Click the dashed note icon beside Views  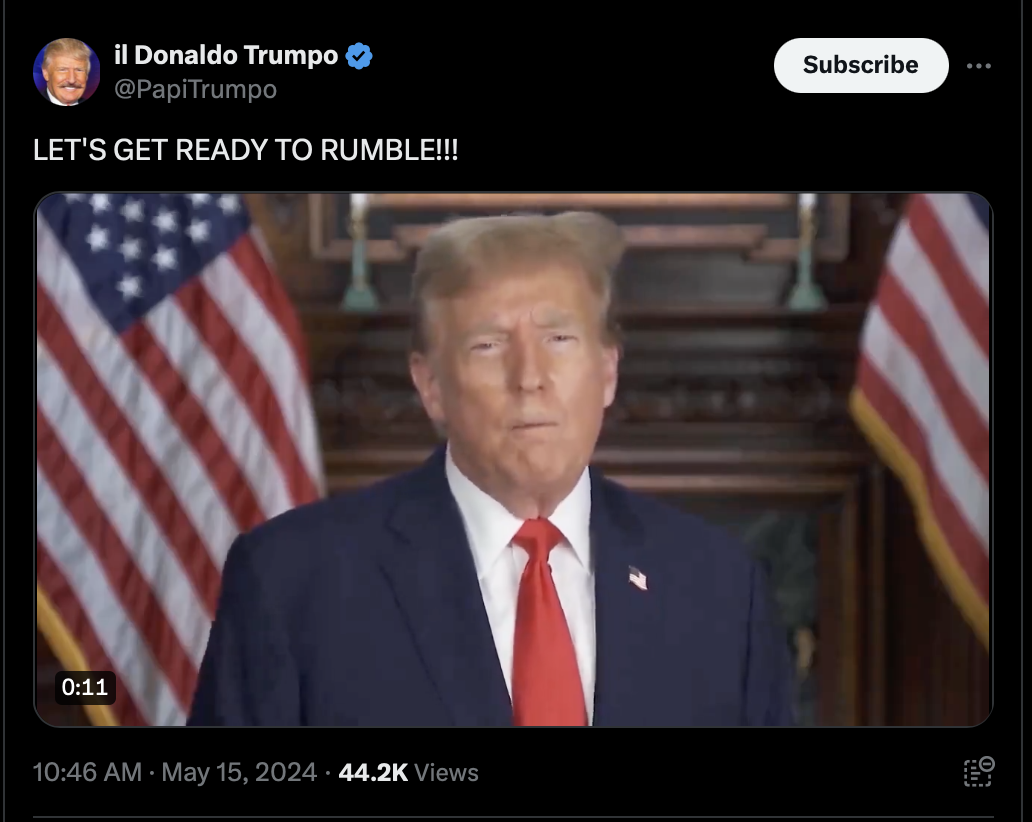tap(979, 772)
